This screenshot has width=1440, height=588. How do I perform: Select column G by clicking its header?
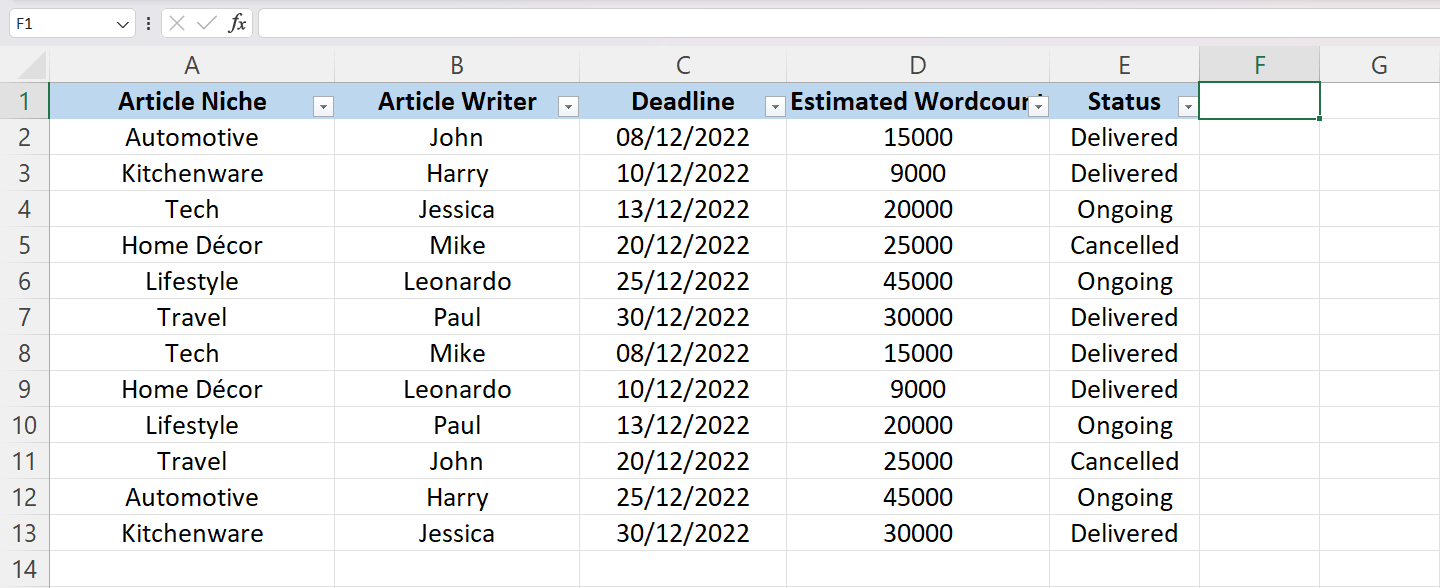pos(1379,64)
